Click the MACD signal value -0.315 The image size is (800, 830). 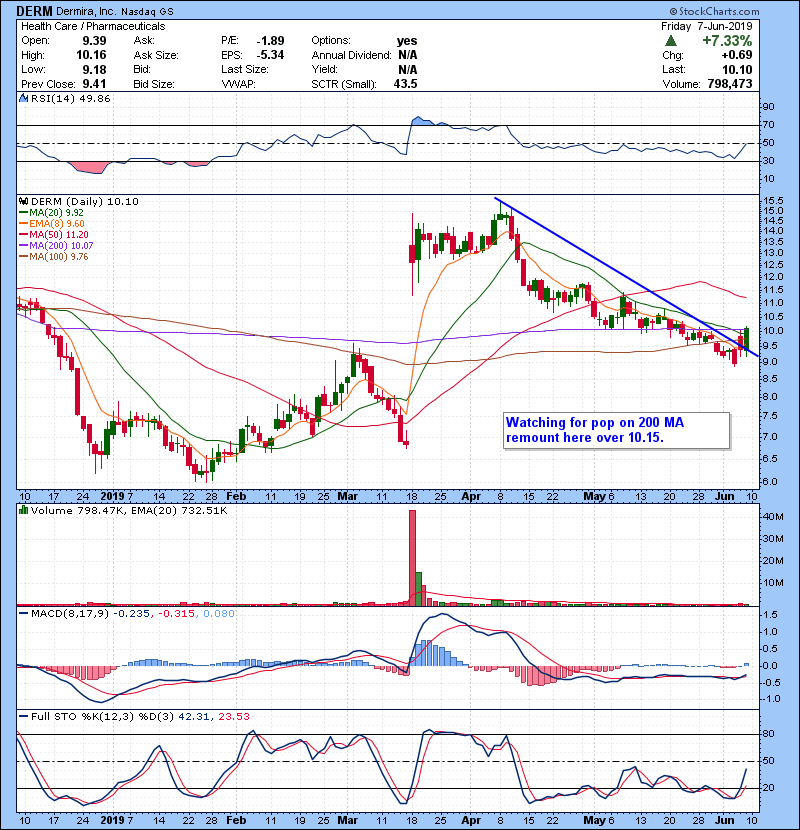pyautogui.click(x=178, y=614)
